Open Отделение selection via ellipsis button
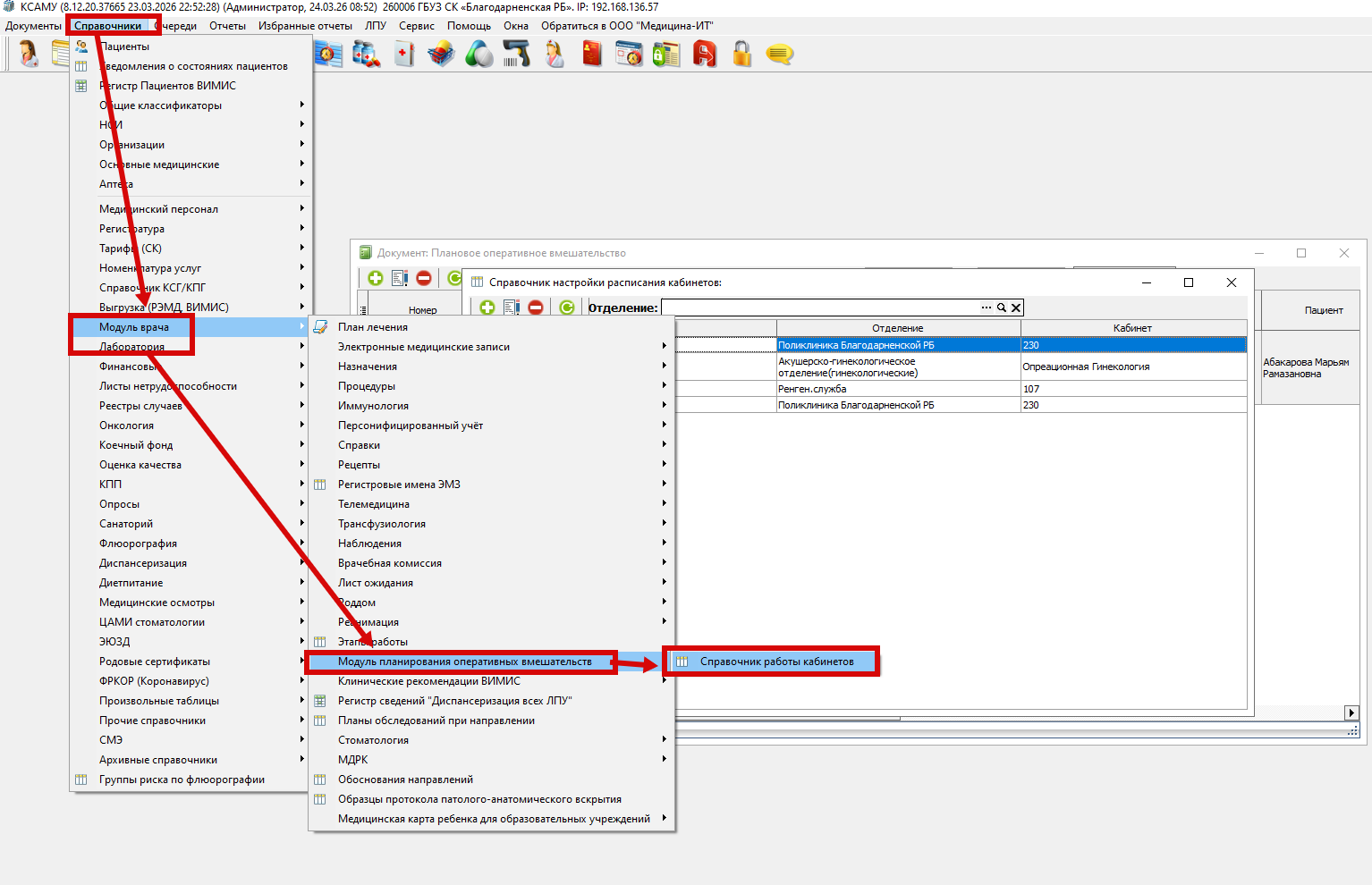Viewport: 1372px width, 885px height. pos(987,308)
